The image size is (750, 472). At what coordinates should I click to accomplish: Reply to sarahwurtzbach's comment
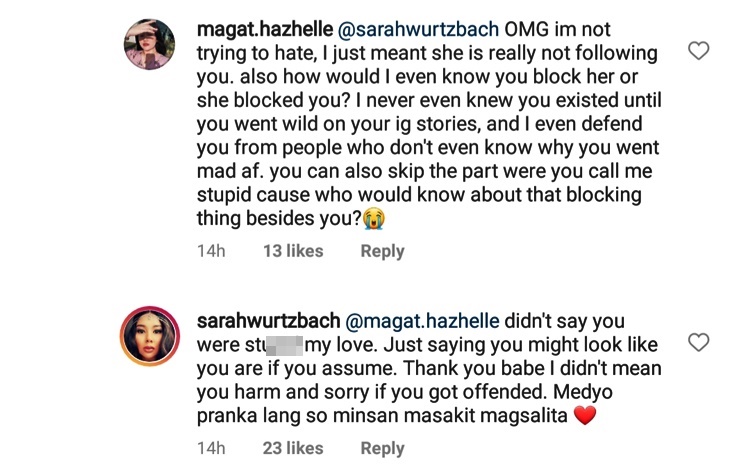click(x=382, y=449)
